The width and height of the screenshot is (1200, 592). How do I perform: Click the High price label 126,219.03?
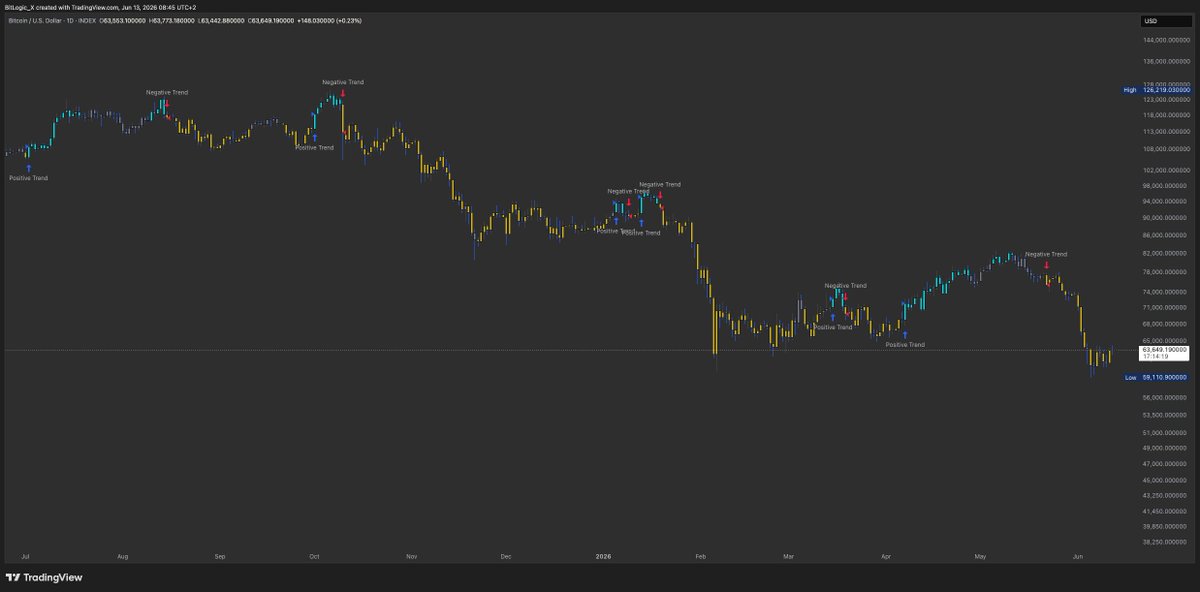coord(1157,90)
